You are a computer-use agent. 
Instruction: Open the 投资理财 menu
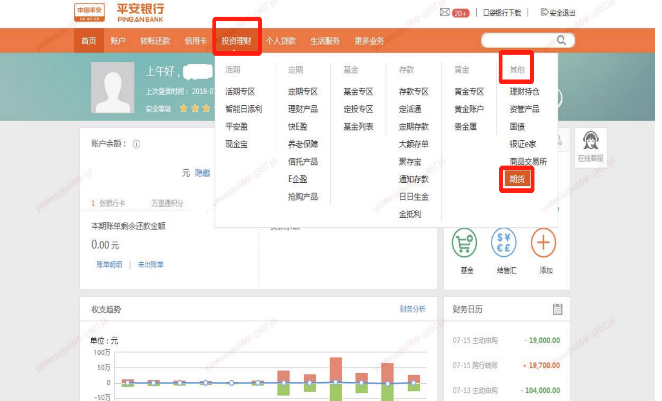[237, 41]
